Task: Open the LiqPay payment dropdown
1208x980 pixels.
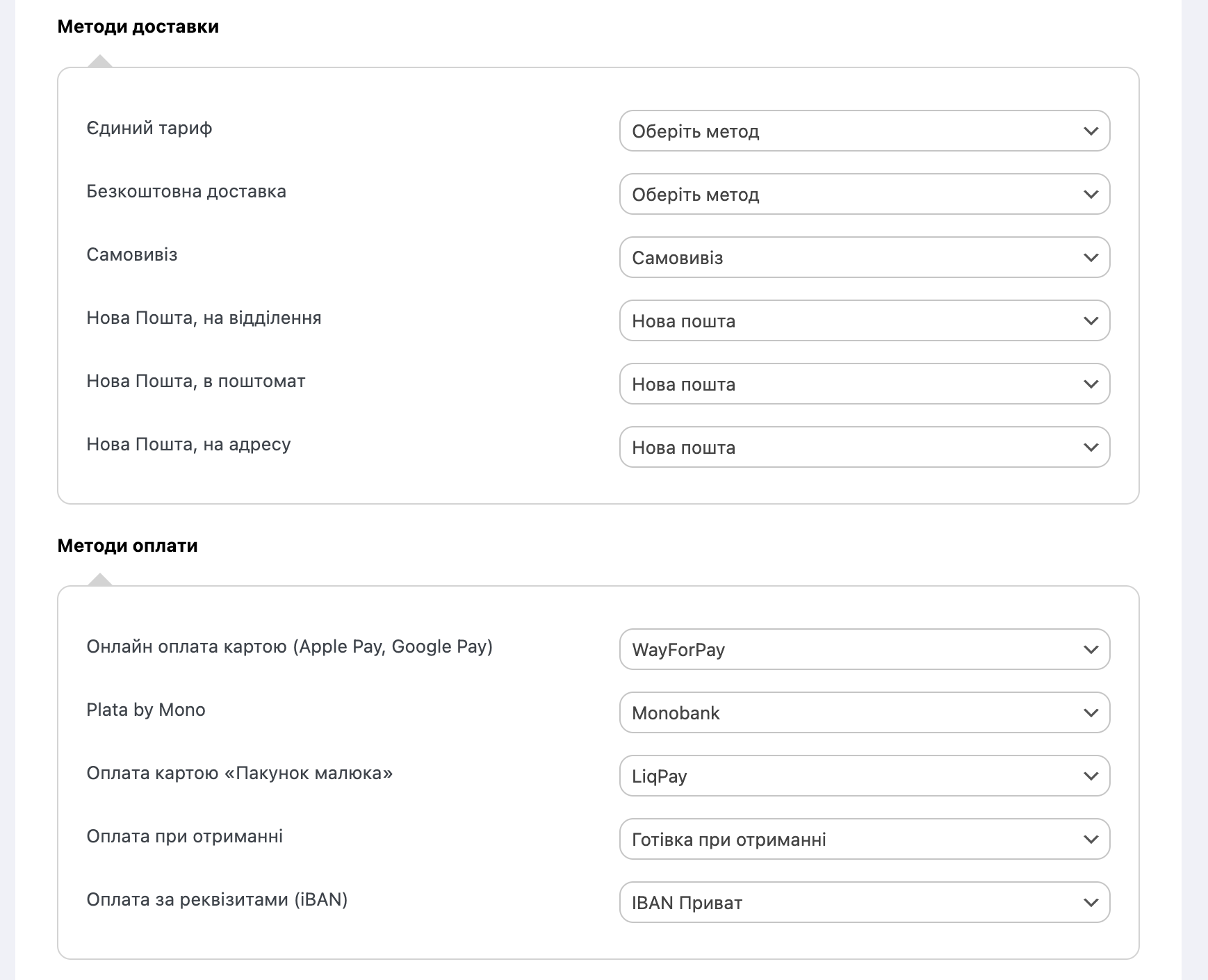Action: (864, 776)
